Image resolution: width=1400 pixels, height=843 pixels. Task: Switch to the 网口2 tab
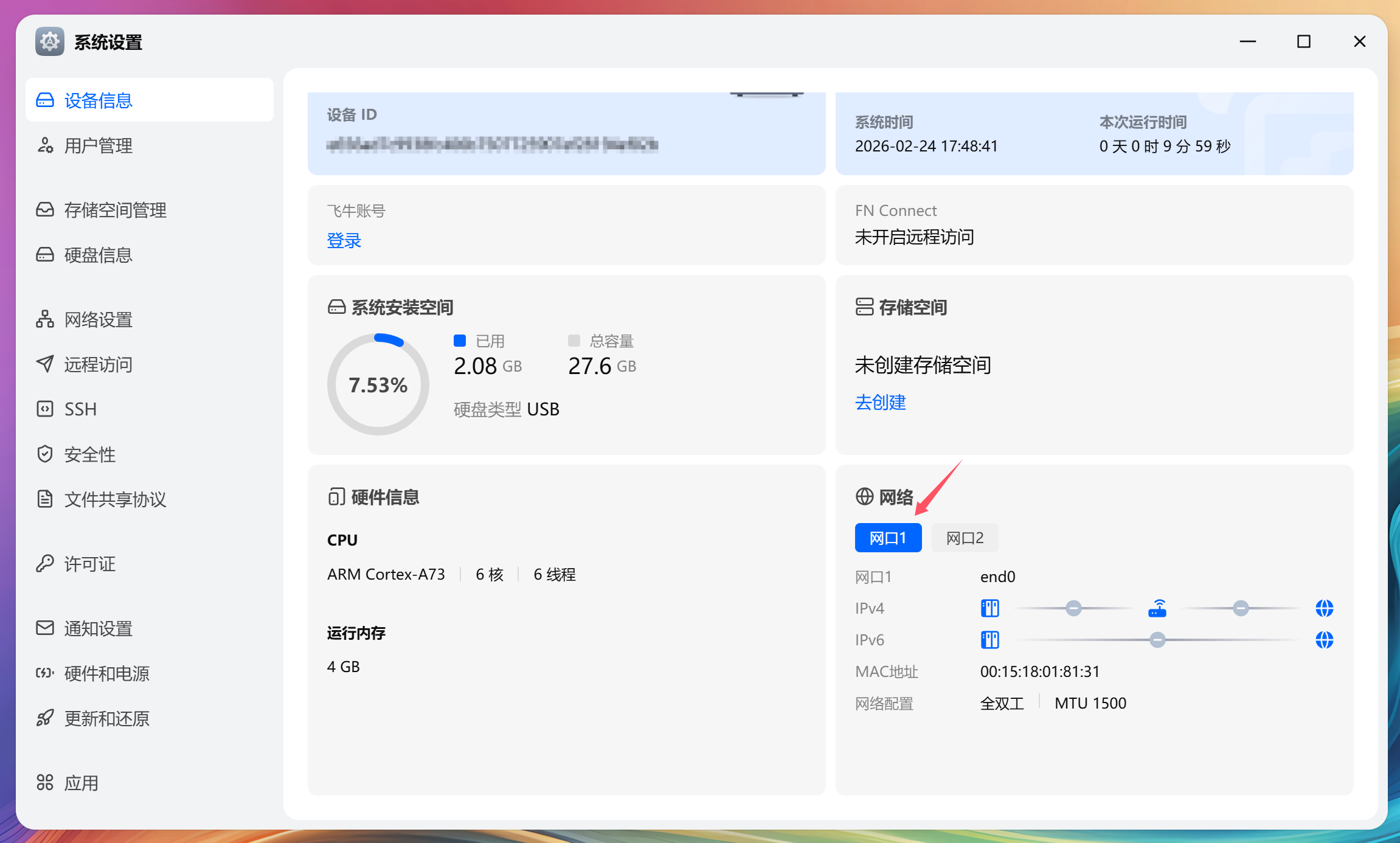965,537
